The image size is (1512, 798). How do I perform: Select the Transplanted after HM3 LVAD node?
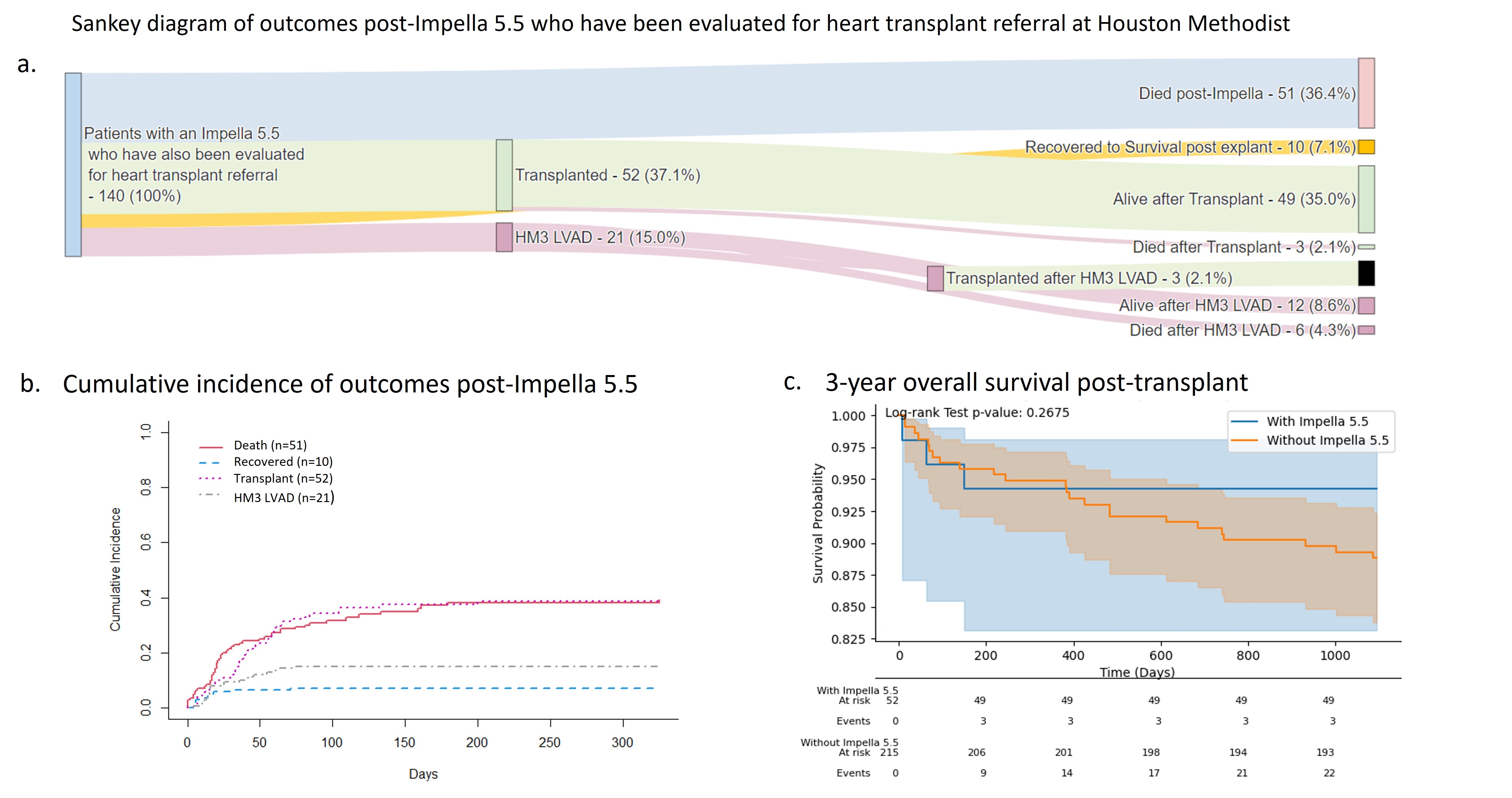tap(935, 278)
